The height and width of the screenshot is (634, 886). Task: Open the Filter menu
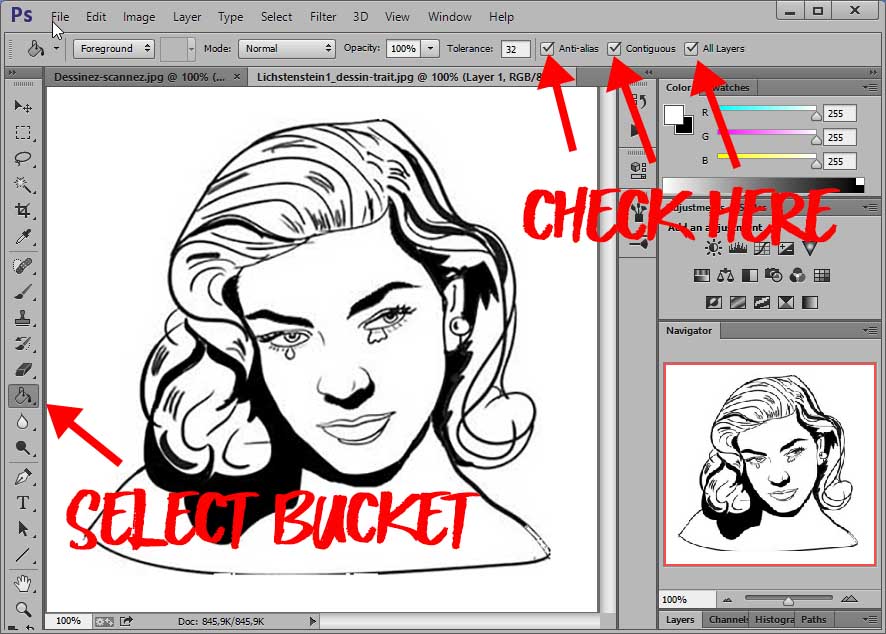[x=323, y=17]
